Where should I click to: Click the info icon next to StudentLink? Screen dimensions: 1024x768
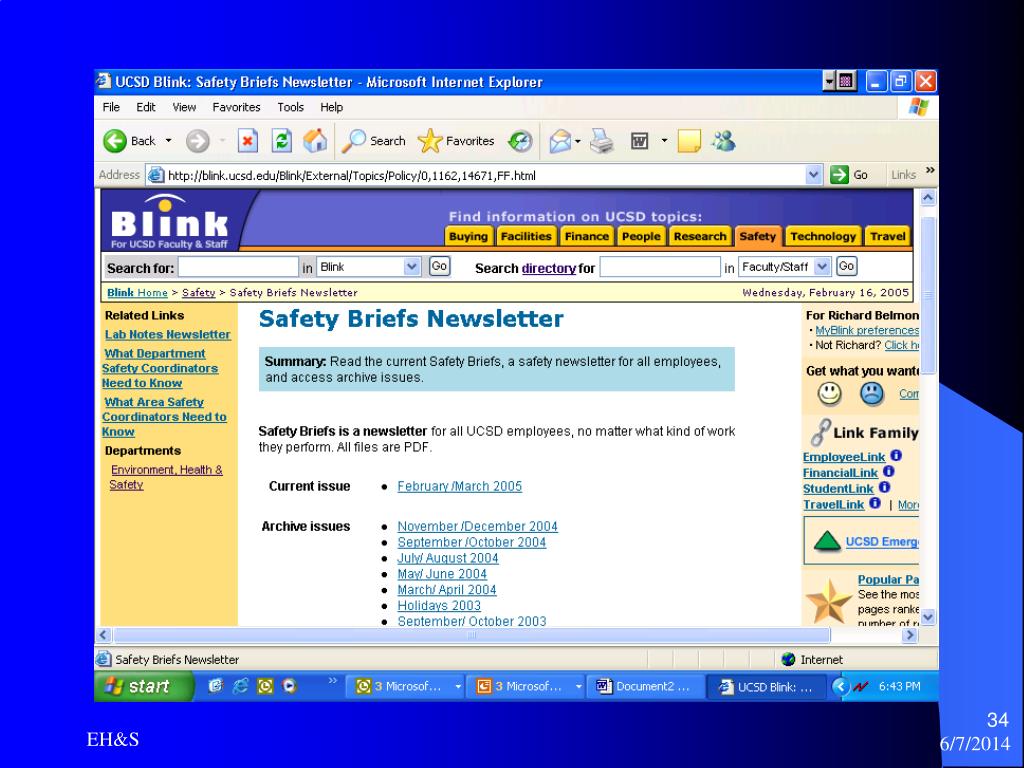884,487
